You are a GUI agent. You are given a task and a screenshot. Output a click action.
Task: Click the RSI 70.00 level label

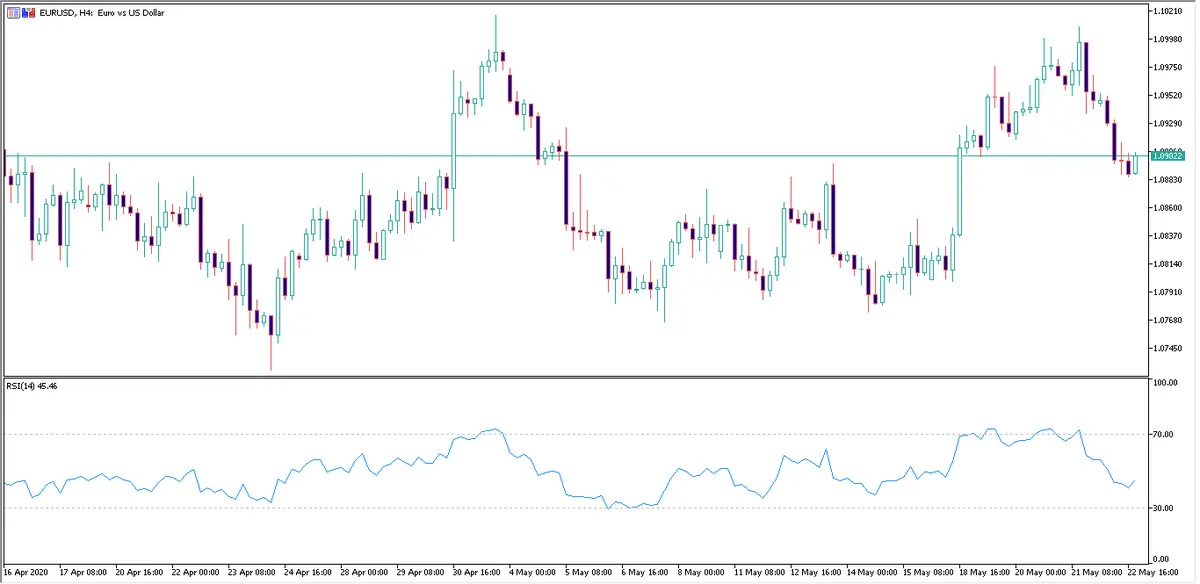(1164, 434)
